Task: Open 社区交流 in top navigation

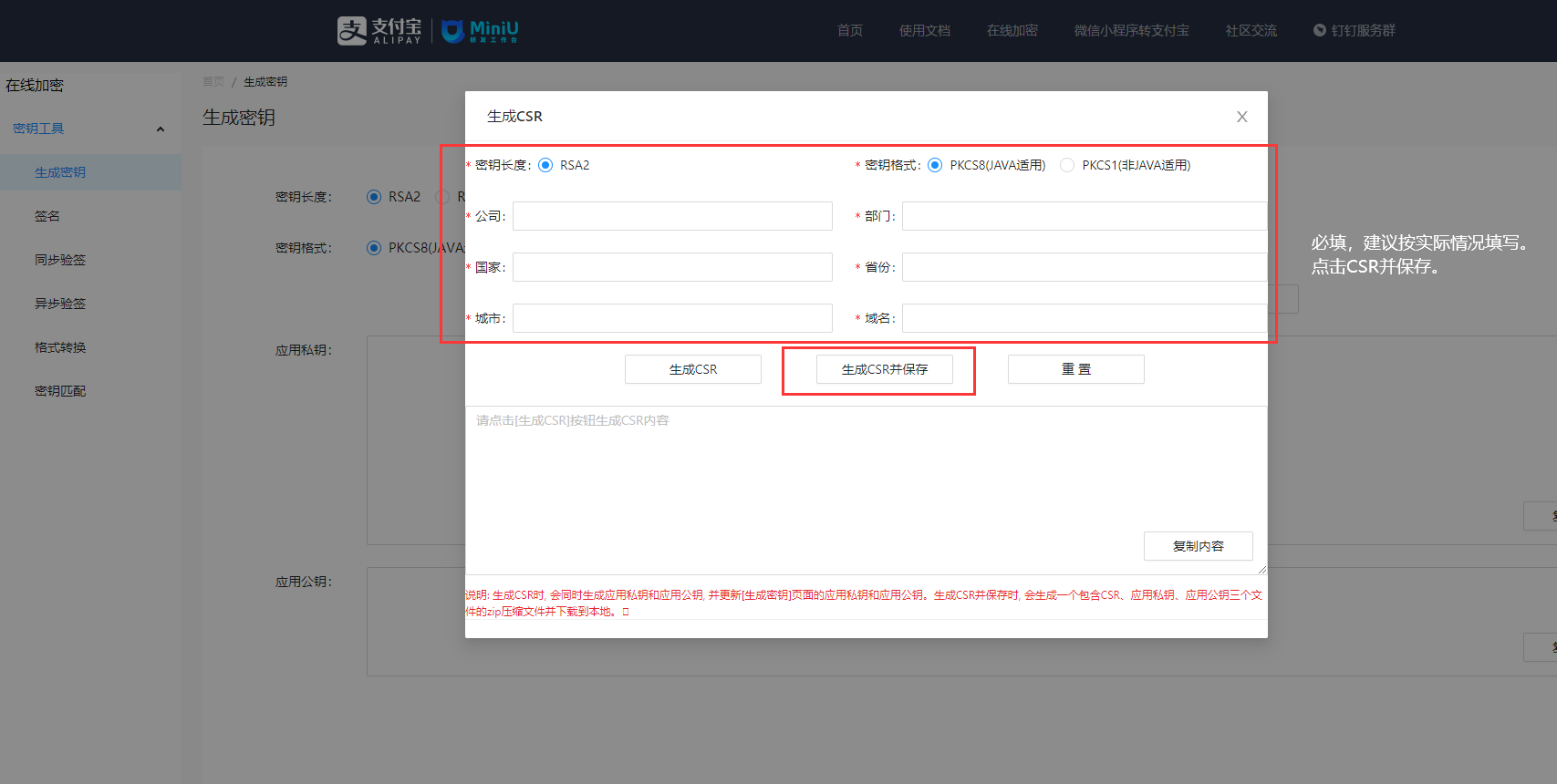Action: [x=1251, y=31]
